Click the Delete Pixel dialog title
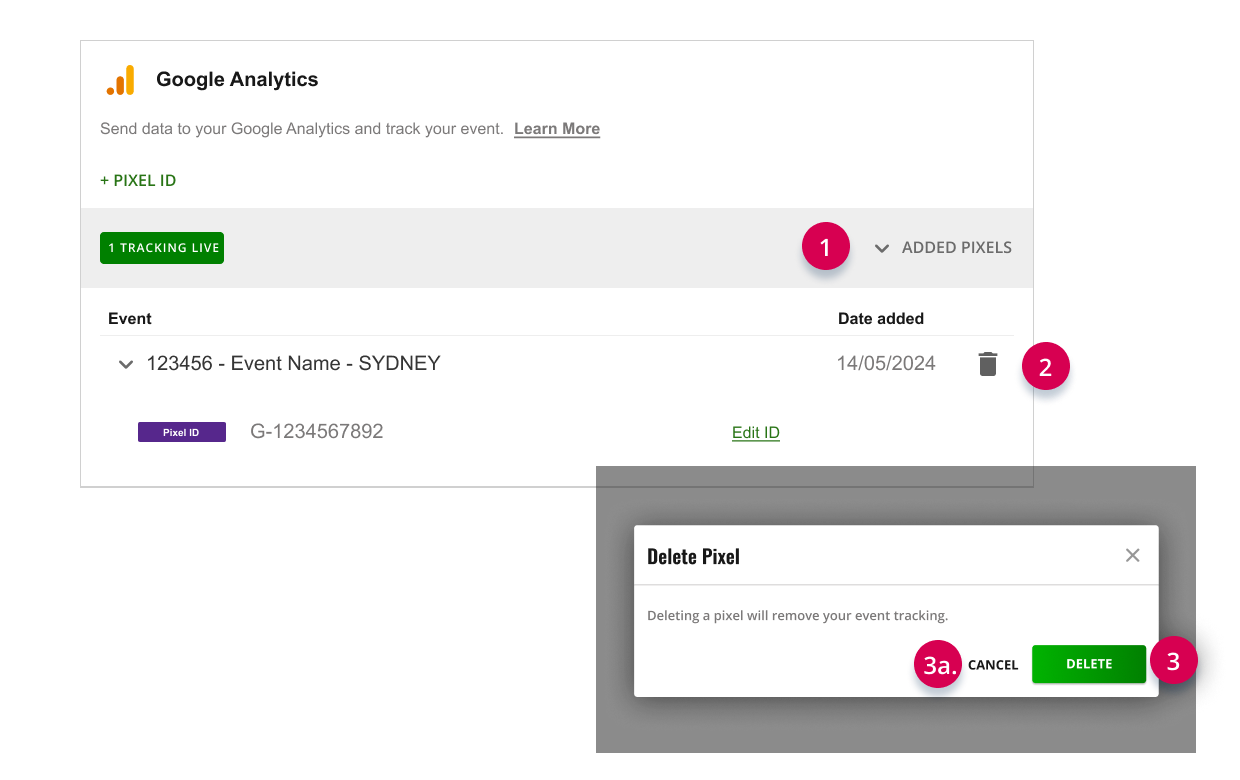The height and width of the screenshot is (780, 1240). [x=693, y=557]
